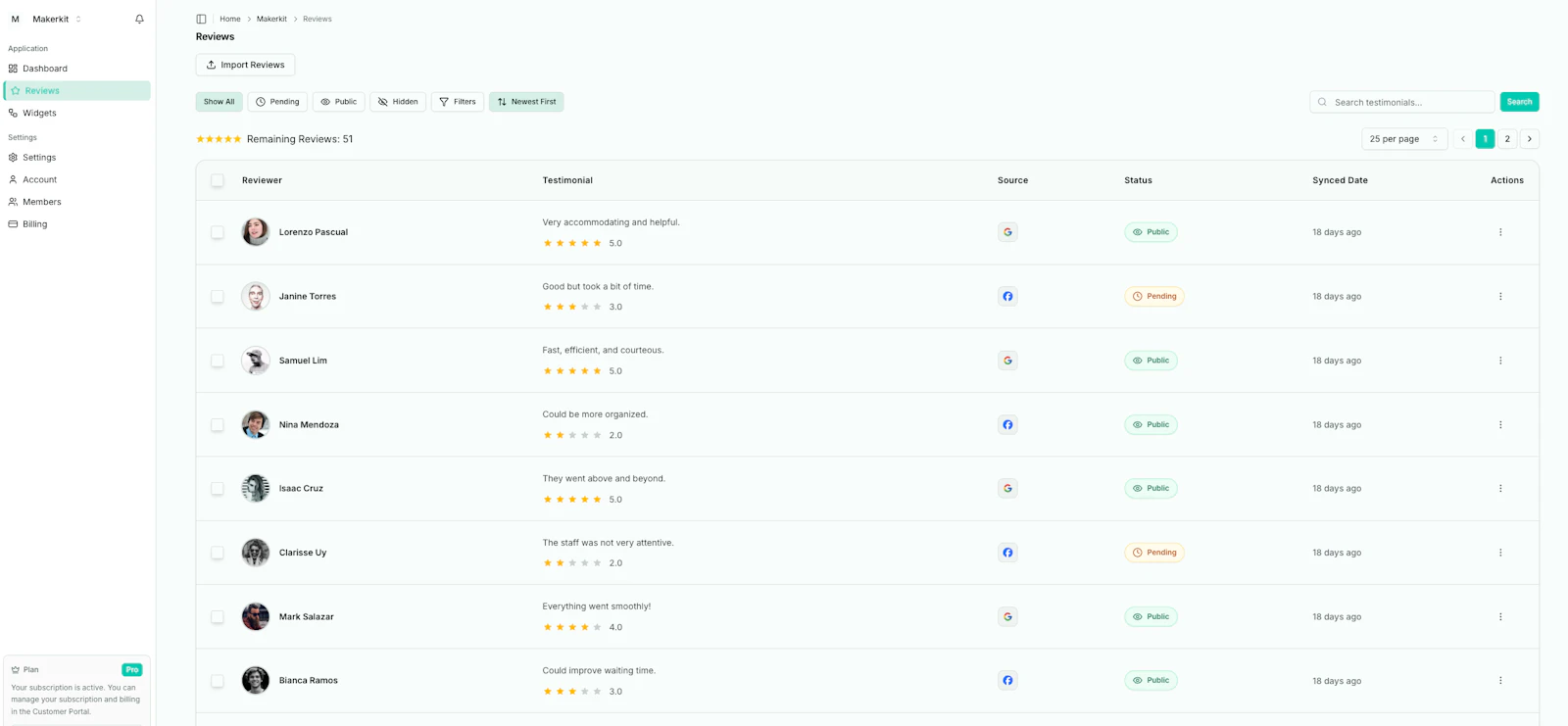
Task: Click Janine Torres's avatar
Action: click(x=256, y=296)
